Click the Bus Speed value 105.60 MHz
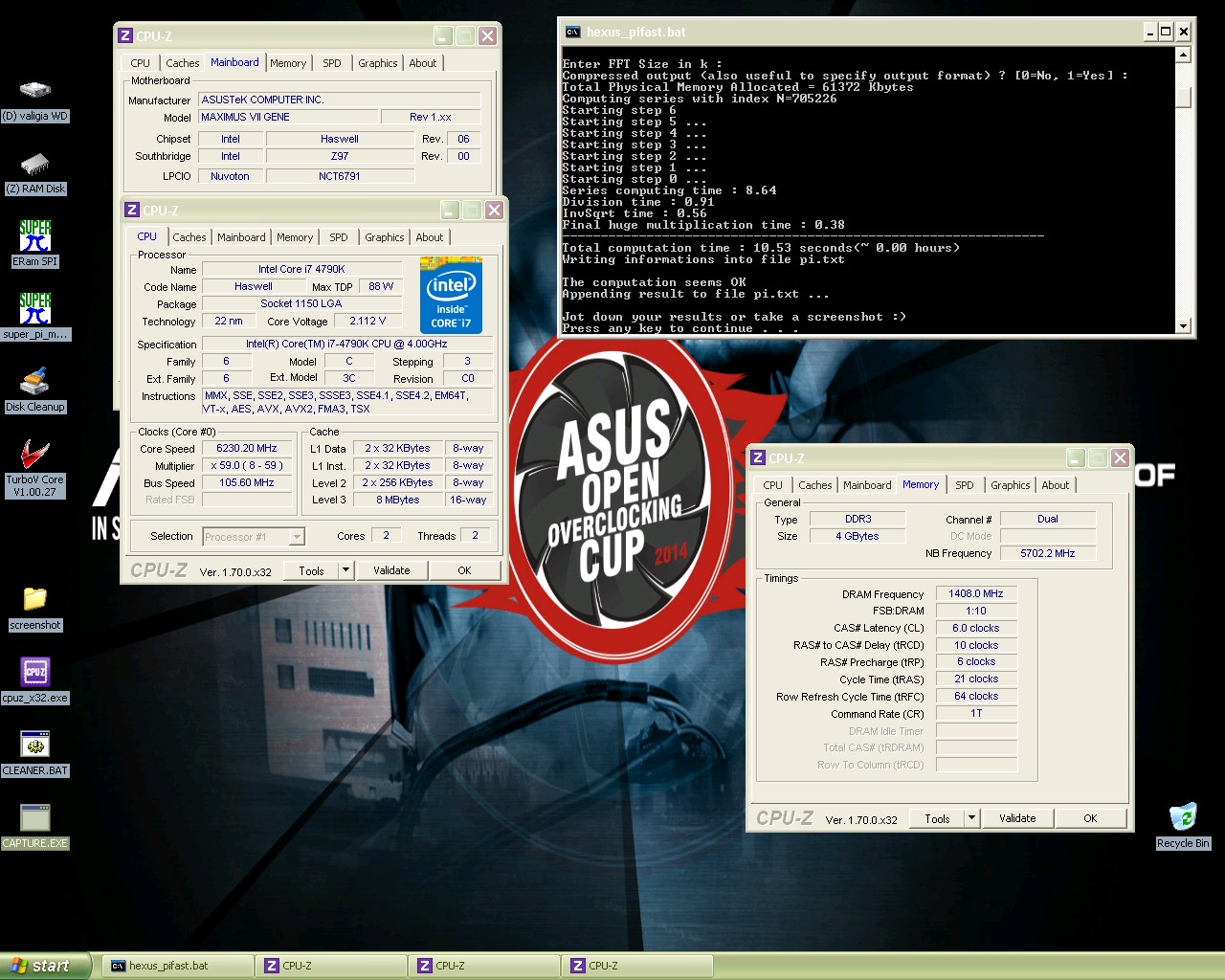 (x=247, y=482)
